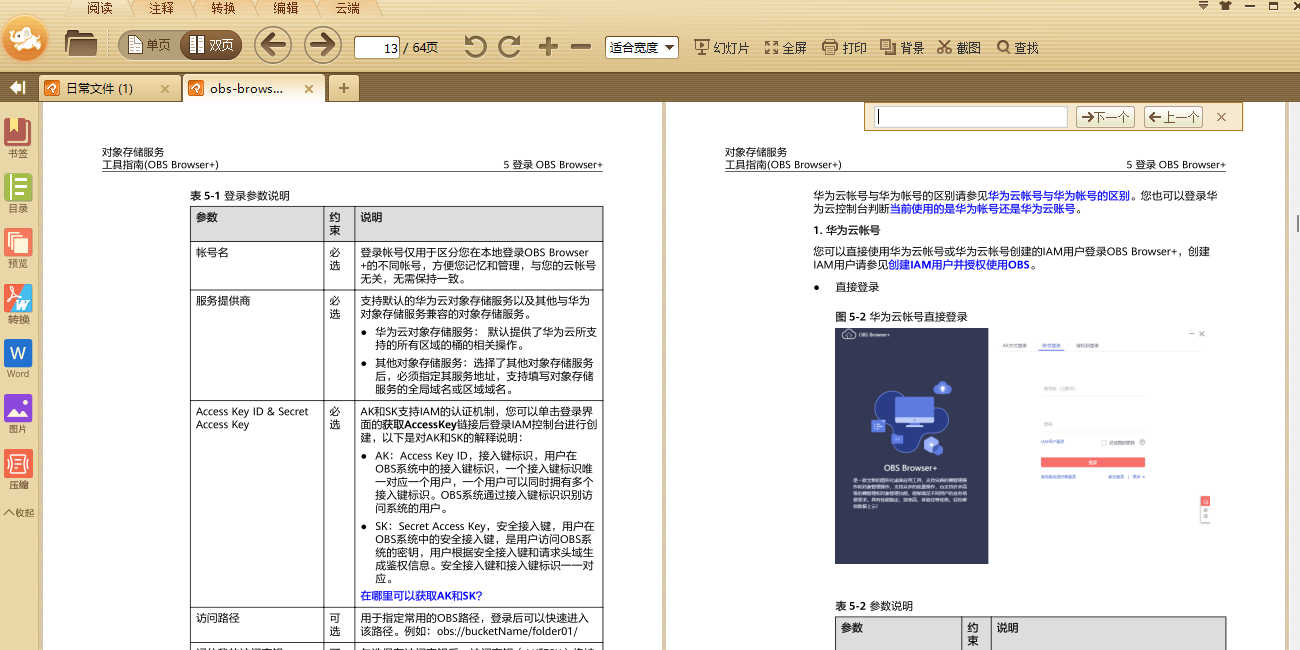Image resolution: width=1300 pixels, height=650 pixels.
Task: Click the 压缩 compress sidebar icon
Action: click(18, 469)
